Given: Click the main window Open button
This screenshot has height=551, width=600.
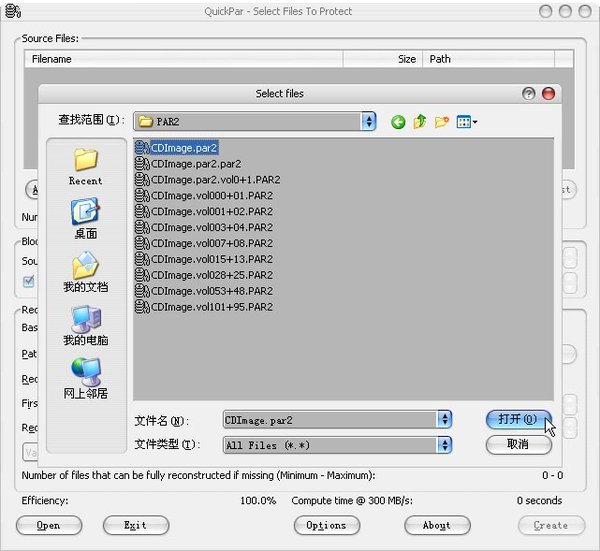Looking at the screenshot, I should (x=49, y=525).
